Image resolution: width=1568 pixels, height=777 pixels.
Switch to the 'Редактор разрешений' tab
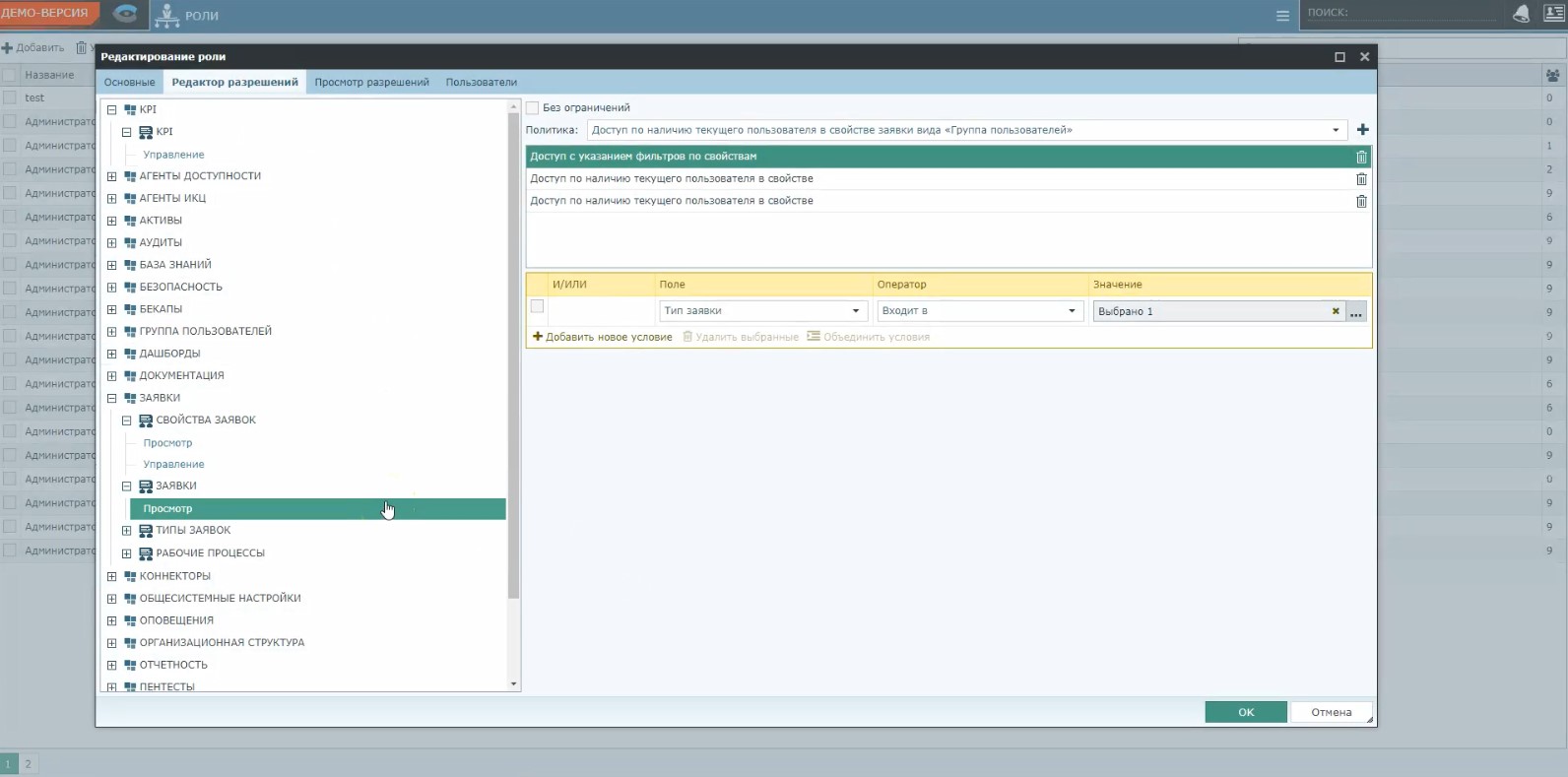tap(235, 83)
